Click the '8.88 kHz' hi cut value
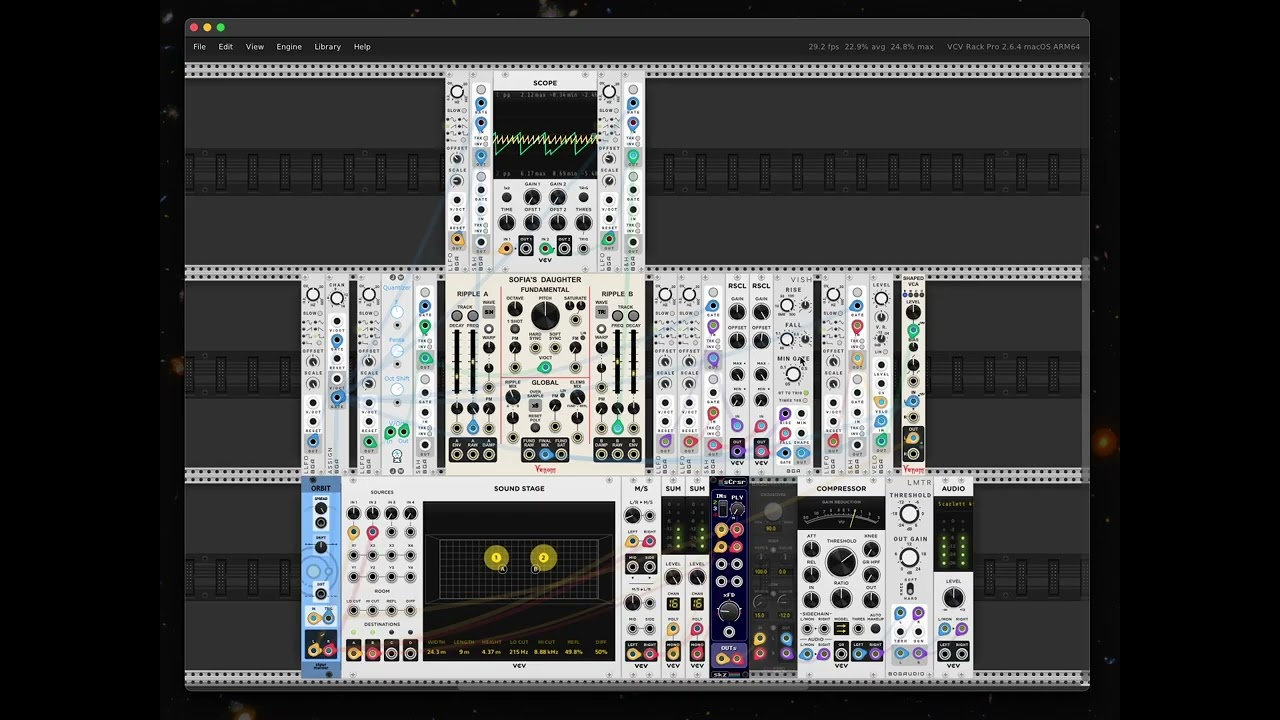The height and width of the screenshot is (720, 1280). click(546, 652)
